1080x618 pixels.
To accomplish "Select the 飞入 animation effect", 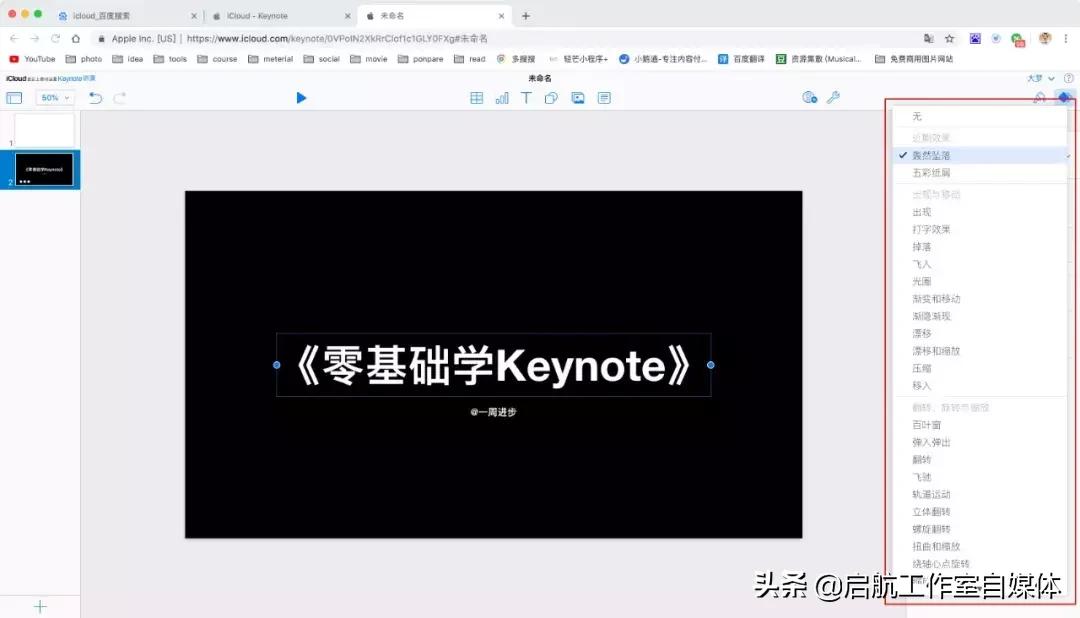I will (x=920, y=264).
